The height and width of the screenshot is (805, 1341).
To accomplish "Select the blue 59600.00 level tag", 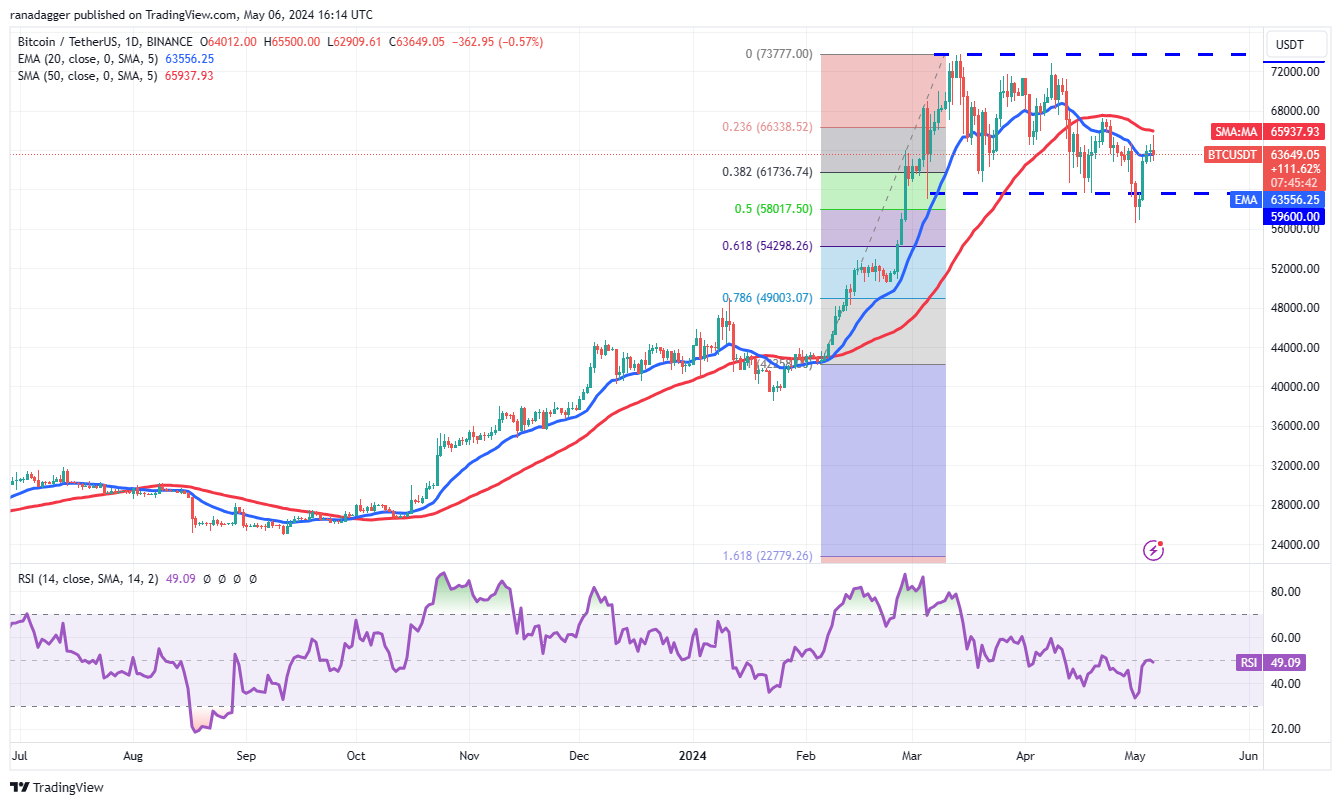I will 1296,214.
